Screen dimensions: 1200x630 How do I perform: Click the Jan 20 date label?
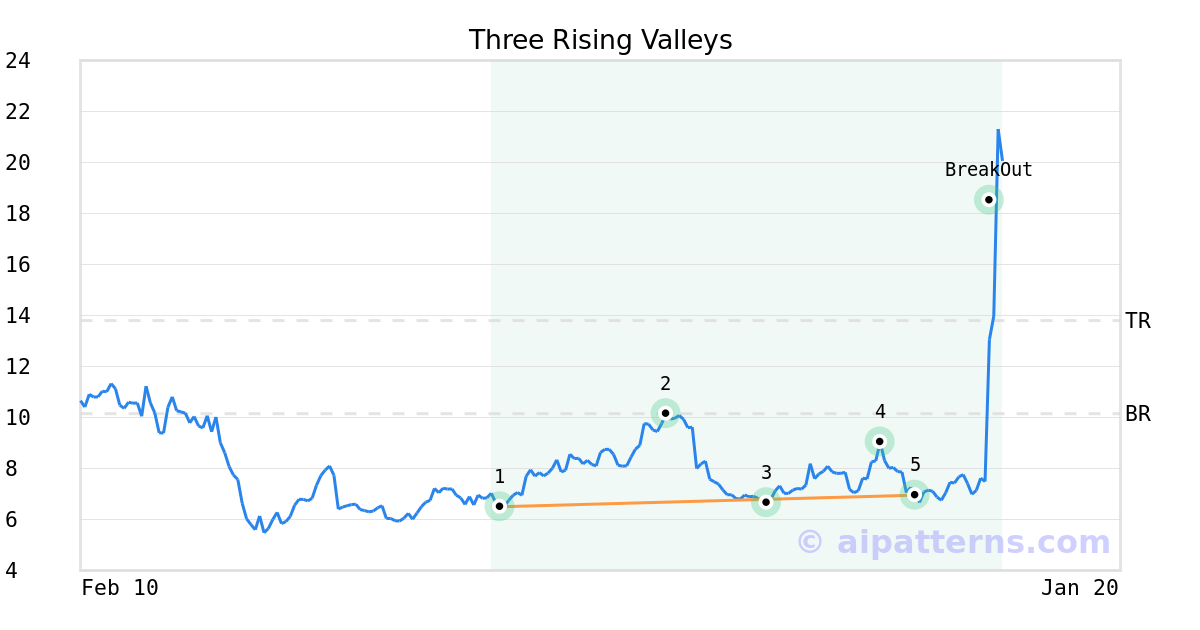click(x=1079, y=588)
